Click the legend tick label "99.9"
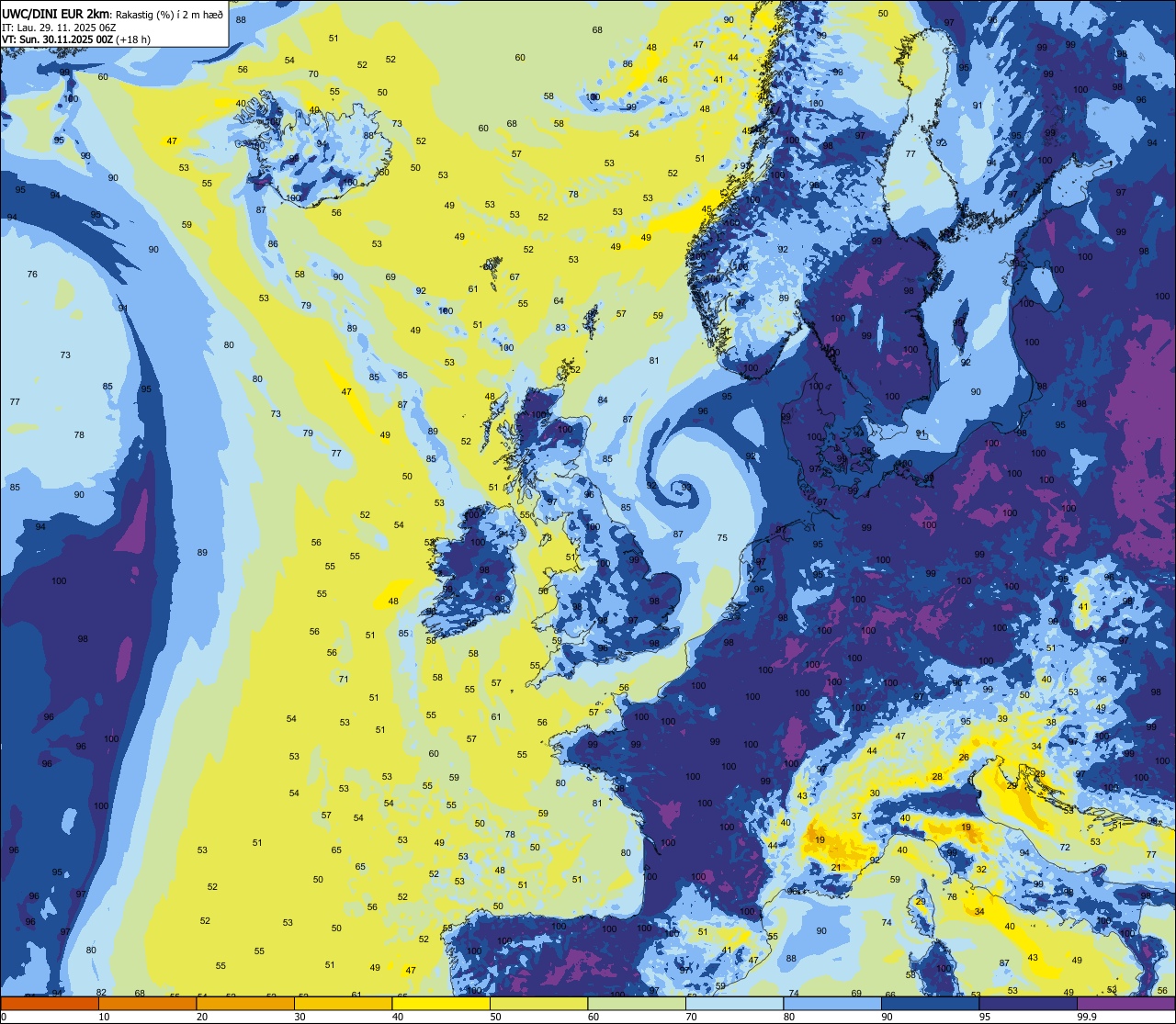The image size is (1176, 1024). (1087, 1017)
